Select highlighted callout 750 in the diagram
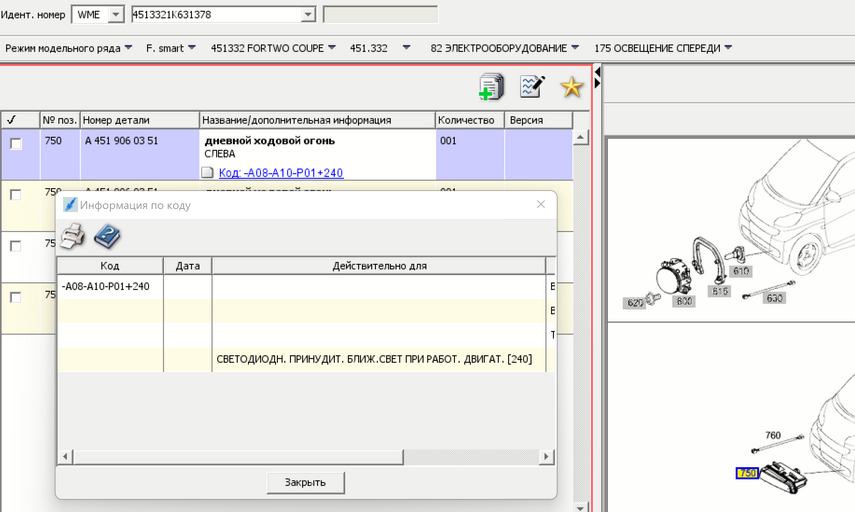The image size is (855, 512). [746, 473]
